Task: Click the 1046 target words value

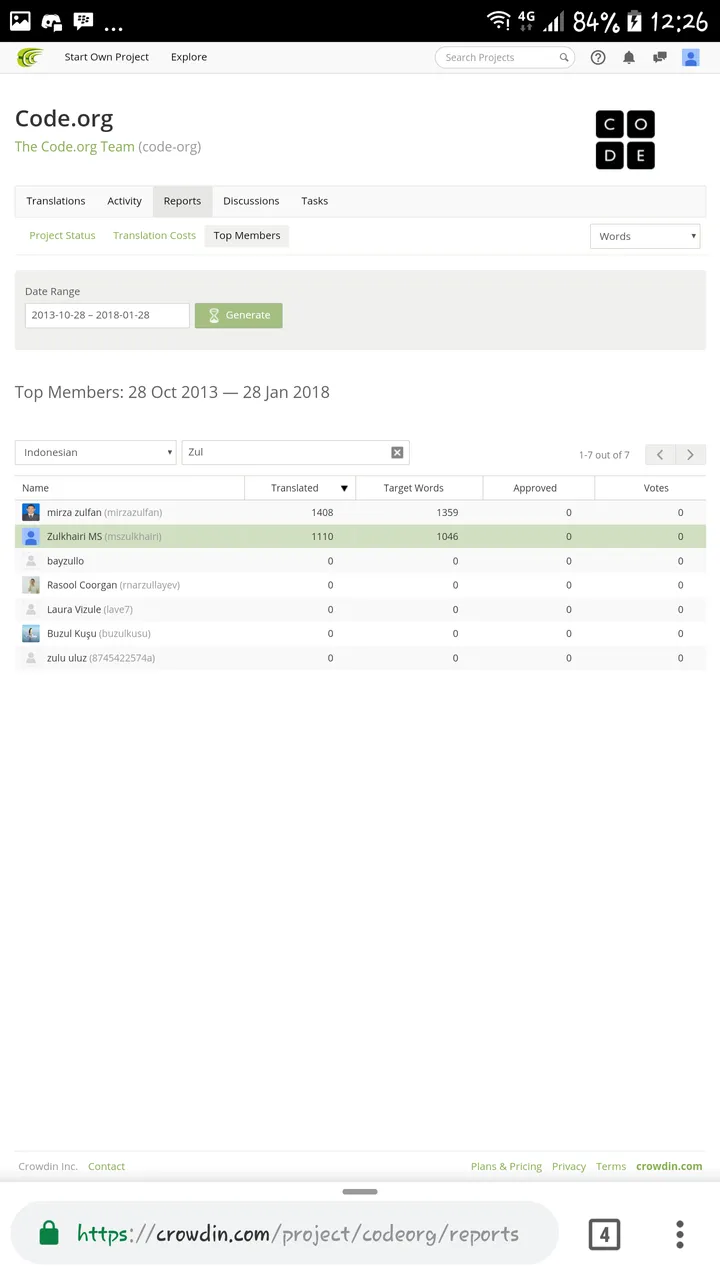Action: (447, 537)
